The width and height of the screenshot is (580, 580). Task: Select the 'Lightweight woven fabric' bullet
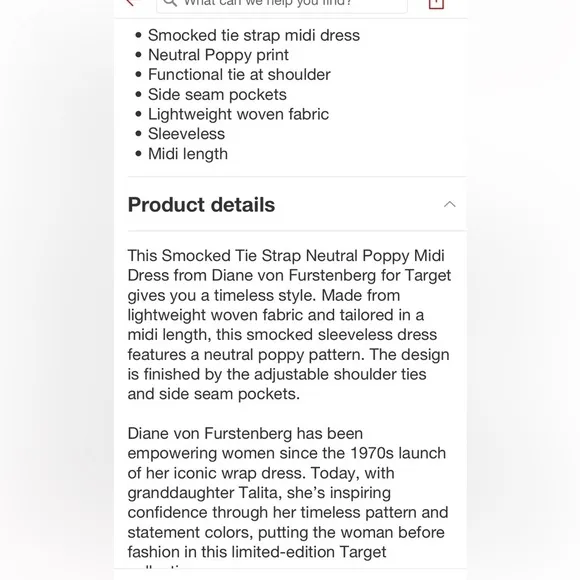tap(238, 114)
